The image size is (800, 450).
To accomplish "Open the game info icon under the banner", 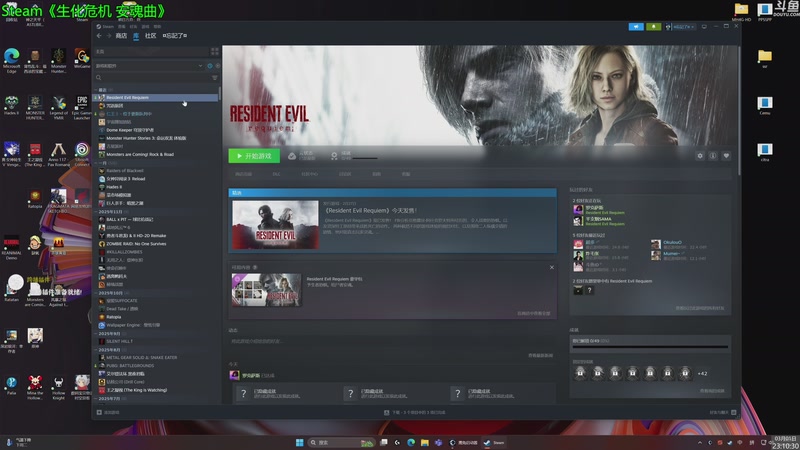I will (x=713, y=156).
